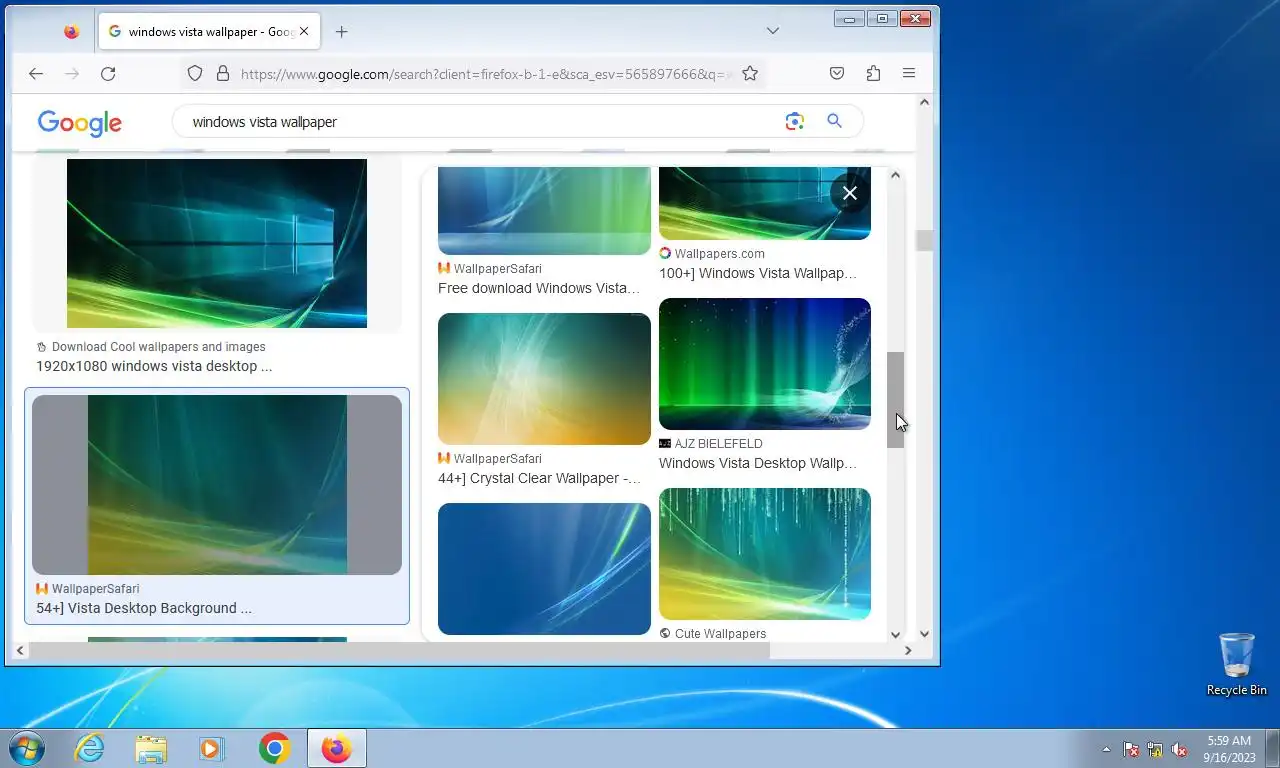Open a new tab with plus button
1280x768 pixels.
[x=341, y=31]
